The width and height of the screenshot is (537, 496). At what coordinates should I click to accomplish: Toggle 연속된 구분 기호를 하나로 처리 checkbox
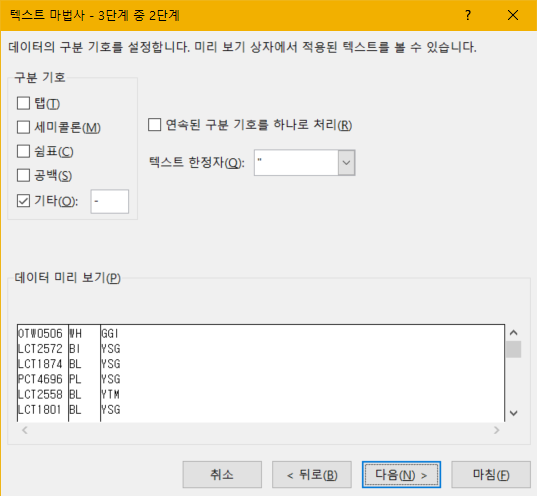154,125
